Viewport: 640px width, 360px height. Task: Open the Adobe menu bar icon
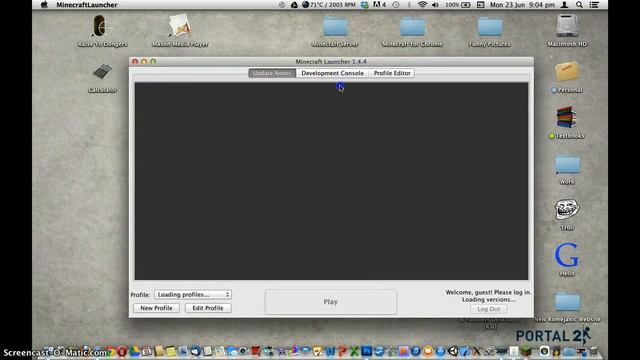tap(379, 5)
